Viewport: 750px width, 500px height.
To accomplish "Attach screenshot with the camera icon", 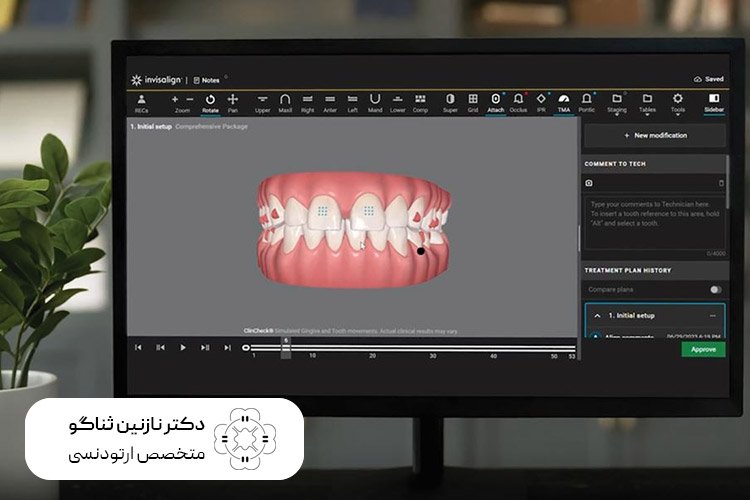I will pos(589,183).
